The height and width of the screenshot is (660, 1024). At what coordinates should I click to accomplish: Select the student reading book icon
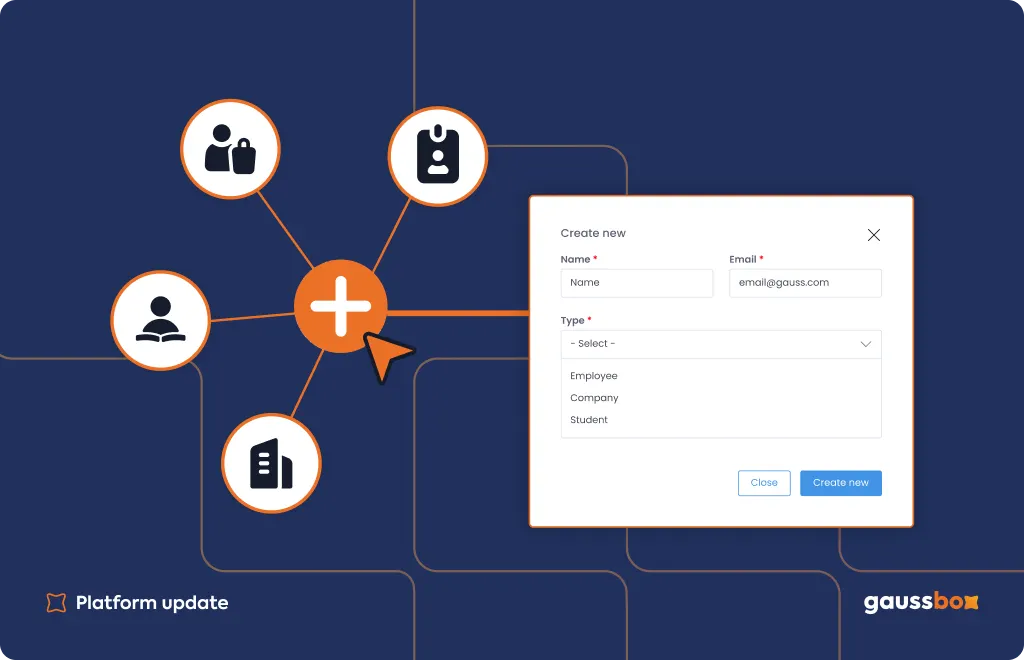point(161,321)
